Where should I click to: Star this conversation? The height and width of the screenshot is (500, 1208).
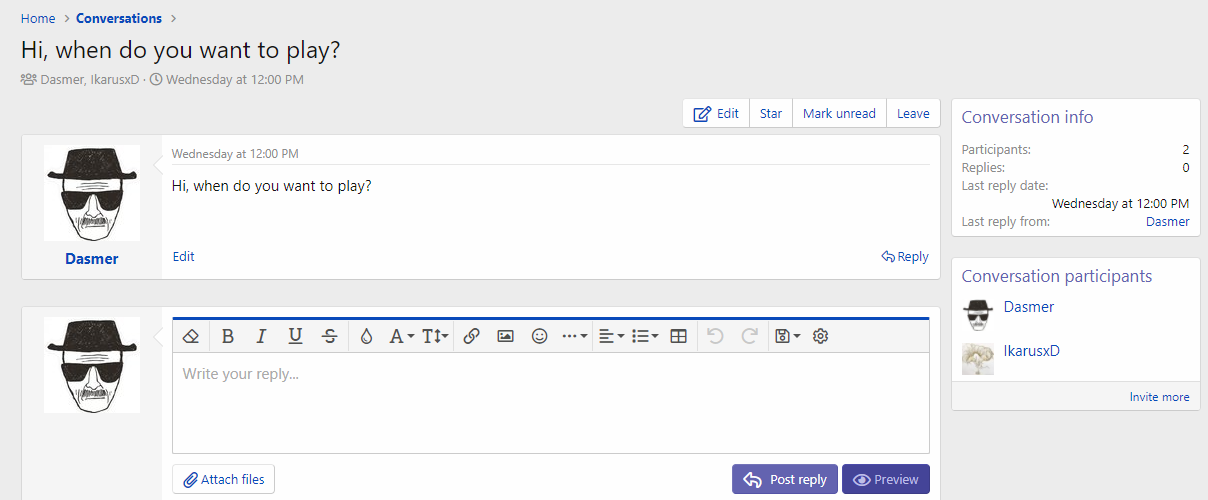point(771,113)
